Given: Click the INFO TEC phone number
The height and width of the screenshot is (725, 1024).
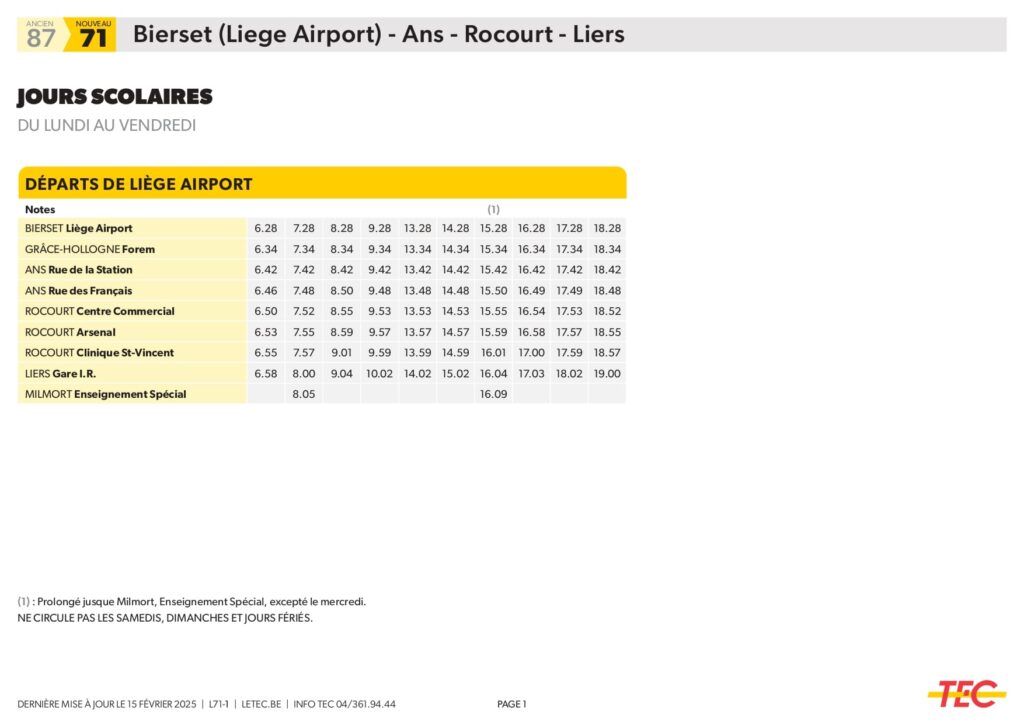Looking at the screenshot, I should pyautogui.click(x=343, y=704).
